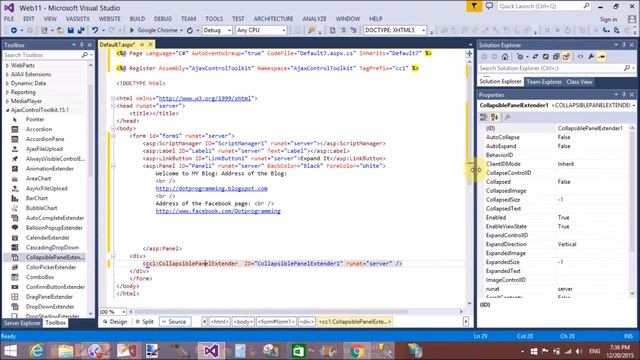Open the BUILD menu
The image size is (640, 360).
click(137, 19)
